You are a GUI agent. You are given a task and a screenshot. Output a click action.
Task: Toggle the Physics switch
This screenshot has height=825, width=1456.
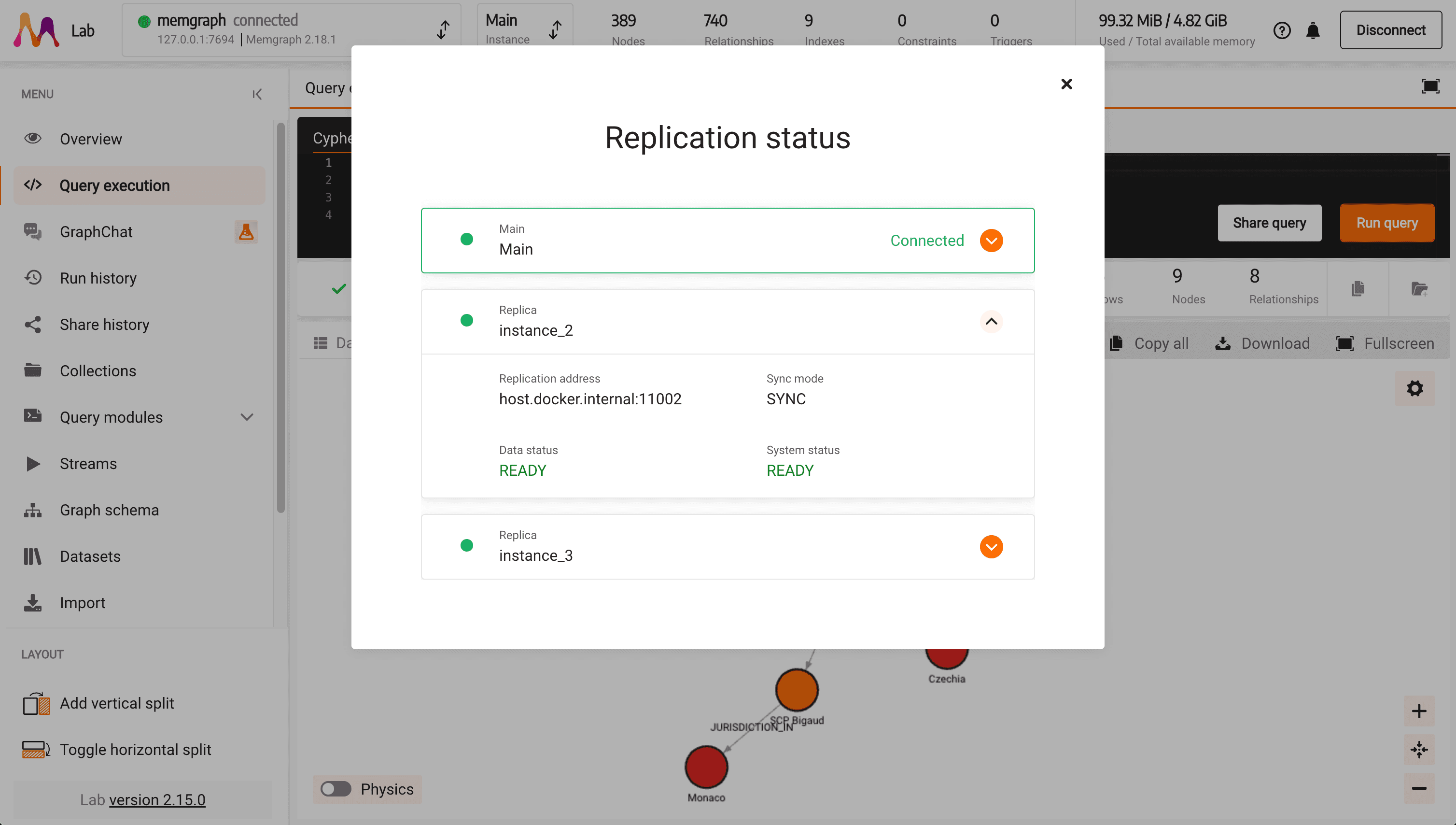click(x=335, y=789)
